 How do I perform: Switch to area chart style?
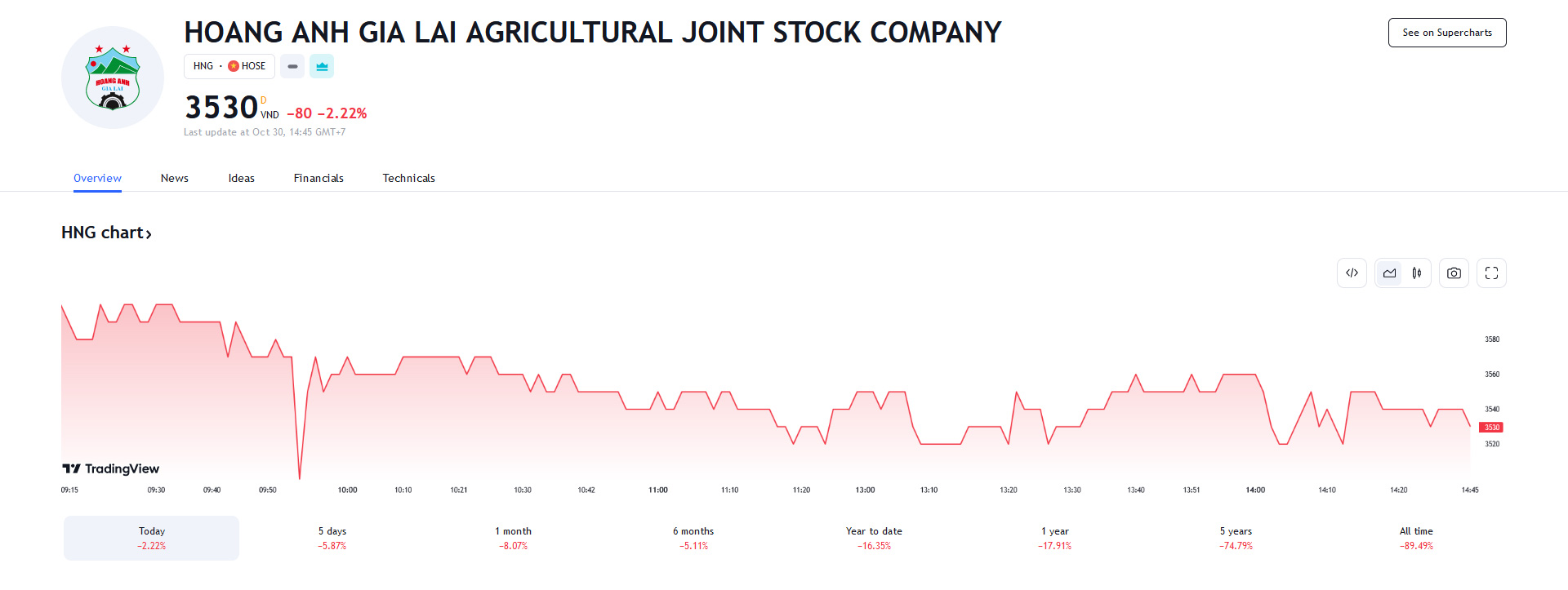[x=1389, y=273]
